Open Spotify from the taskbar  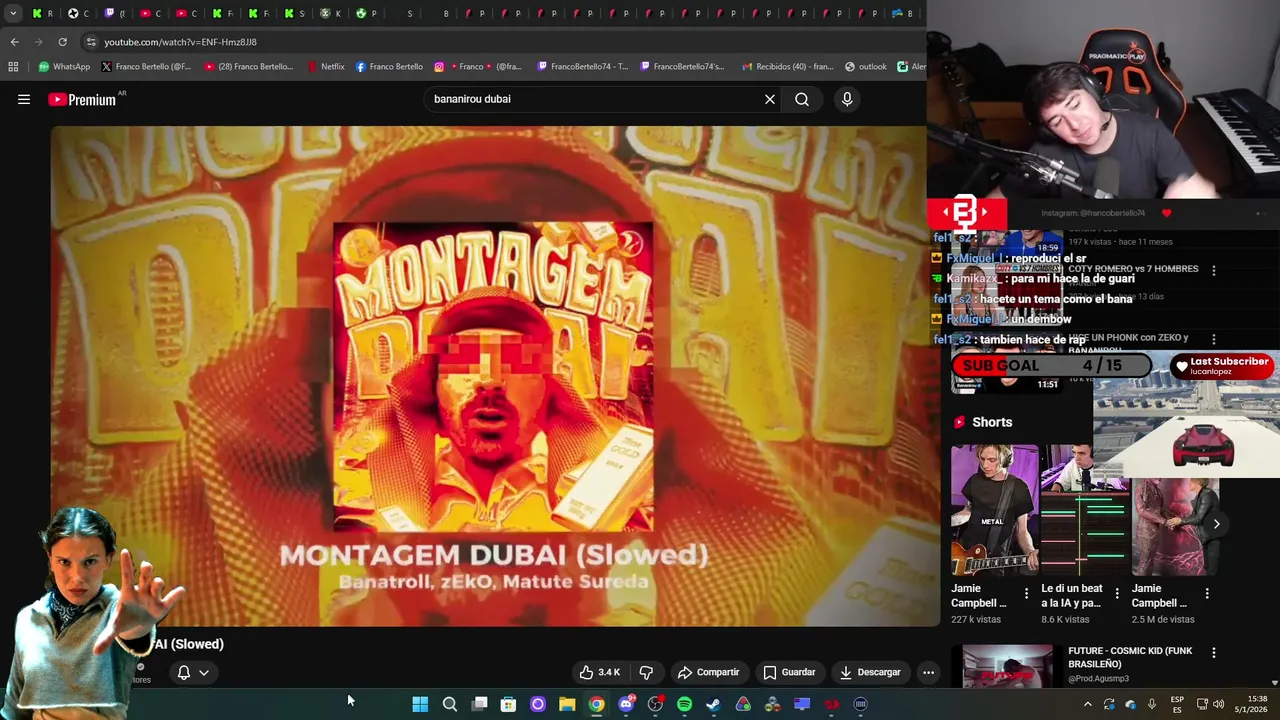[684, 704]
